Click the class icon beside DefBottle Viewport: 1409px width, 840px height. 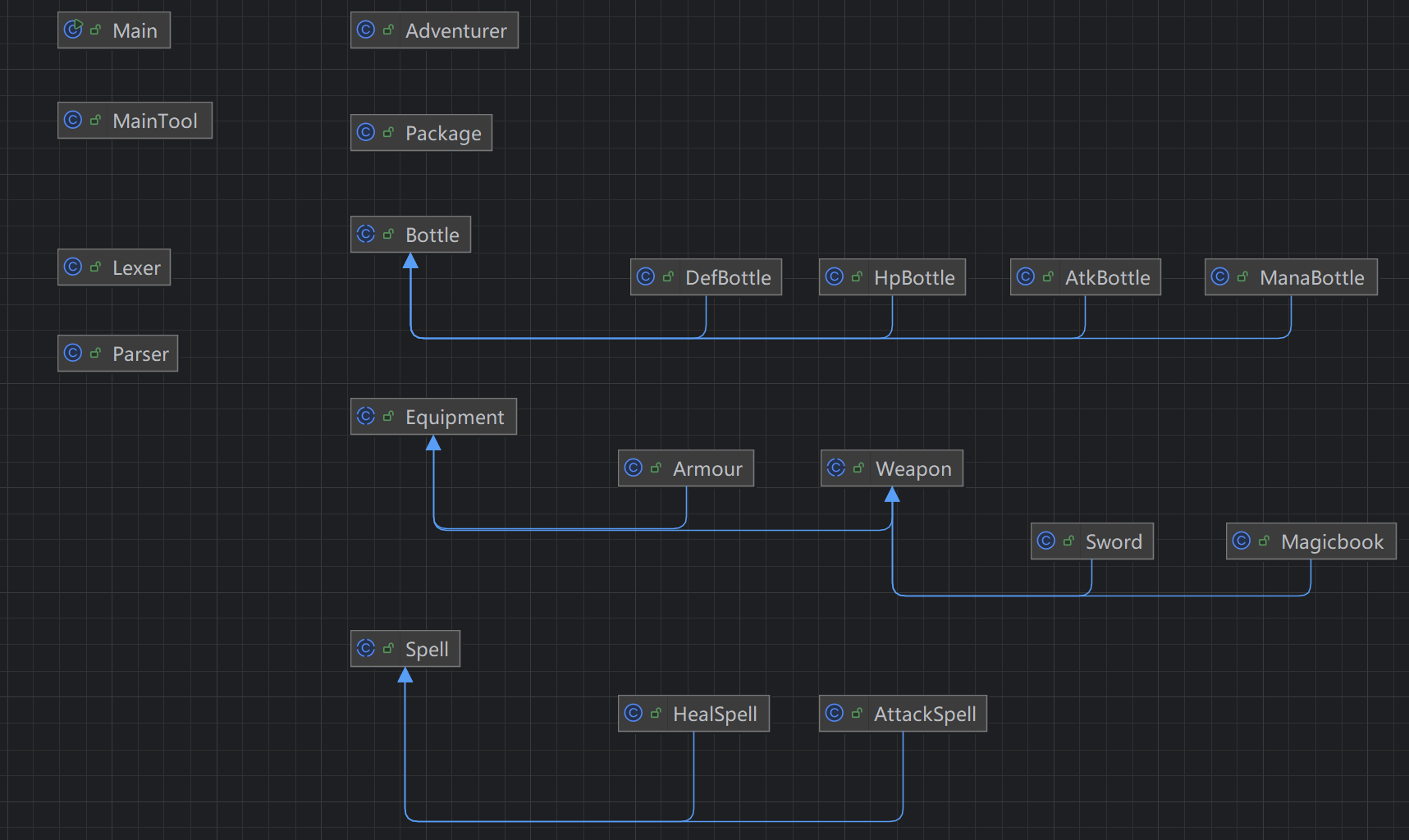point(646,276)
